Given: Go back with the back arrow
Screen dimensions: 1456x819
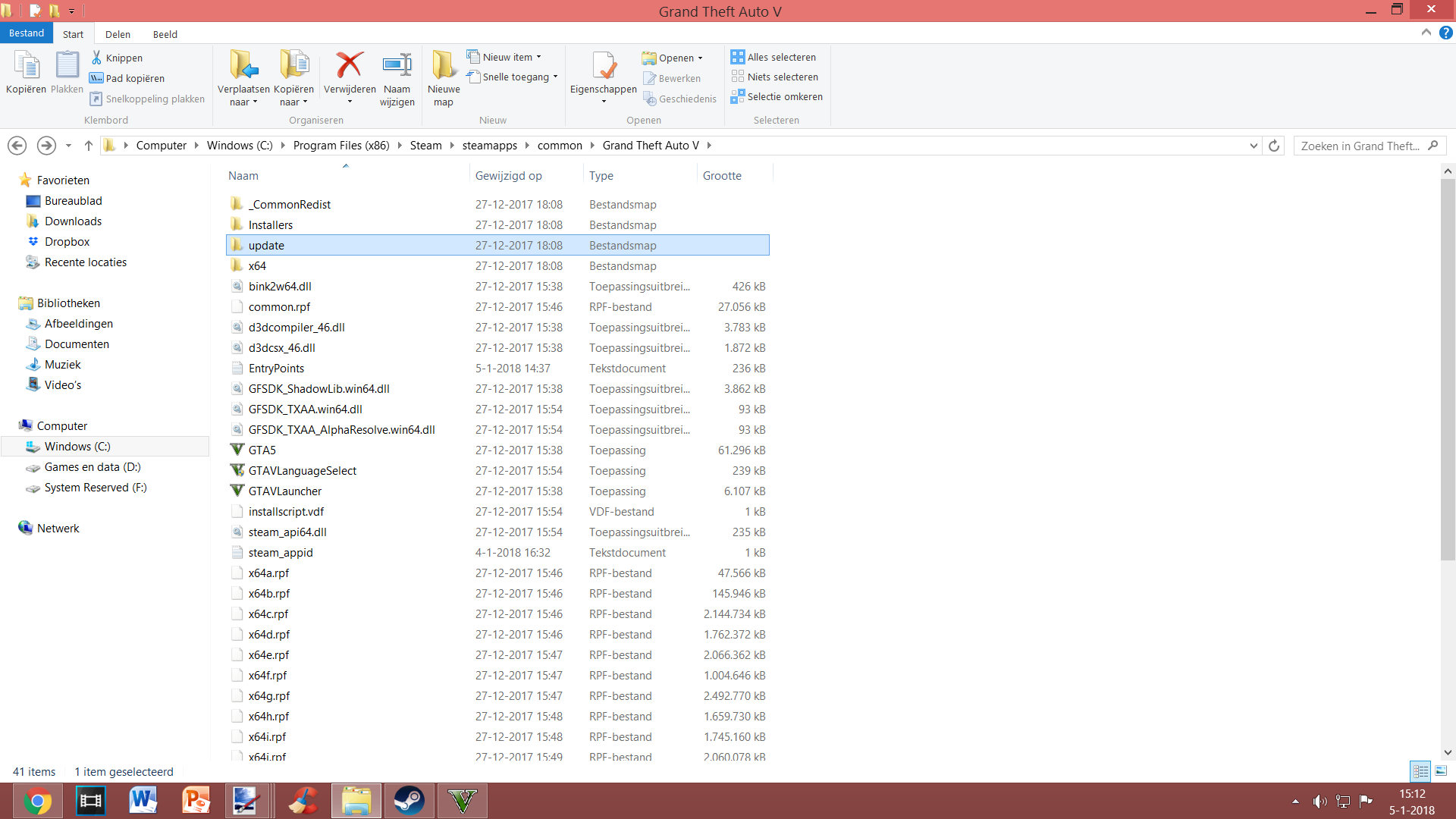Looking at the screenshot, I should click(17, 146).
